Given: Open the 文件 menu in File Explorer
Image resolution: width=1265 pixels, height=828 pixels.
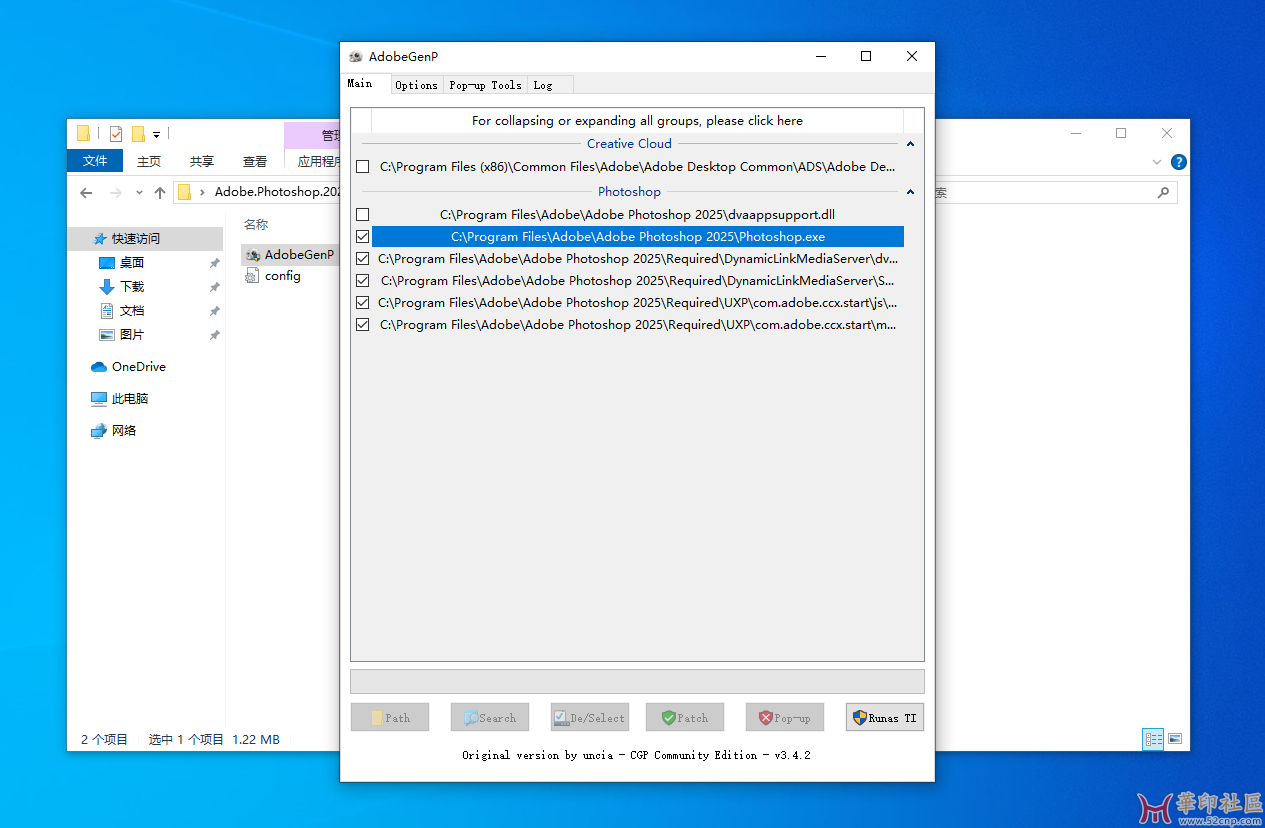Looking at the screenshot, I should [95, 161].
